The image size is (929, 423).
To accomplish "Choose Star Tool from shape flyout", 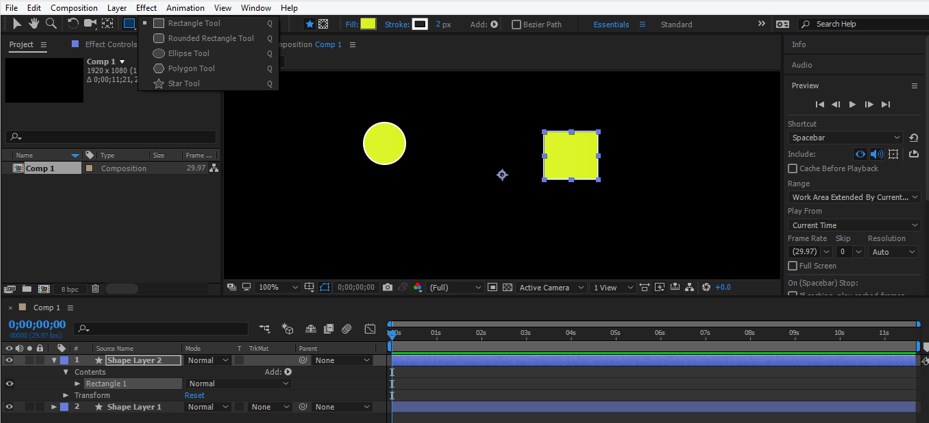I will point(183,84).
